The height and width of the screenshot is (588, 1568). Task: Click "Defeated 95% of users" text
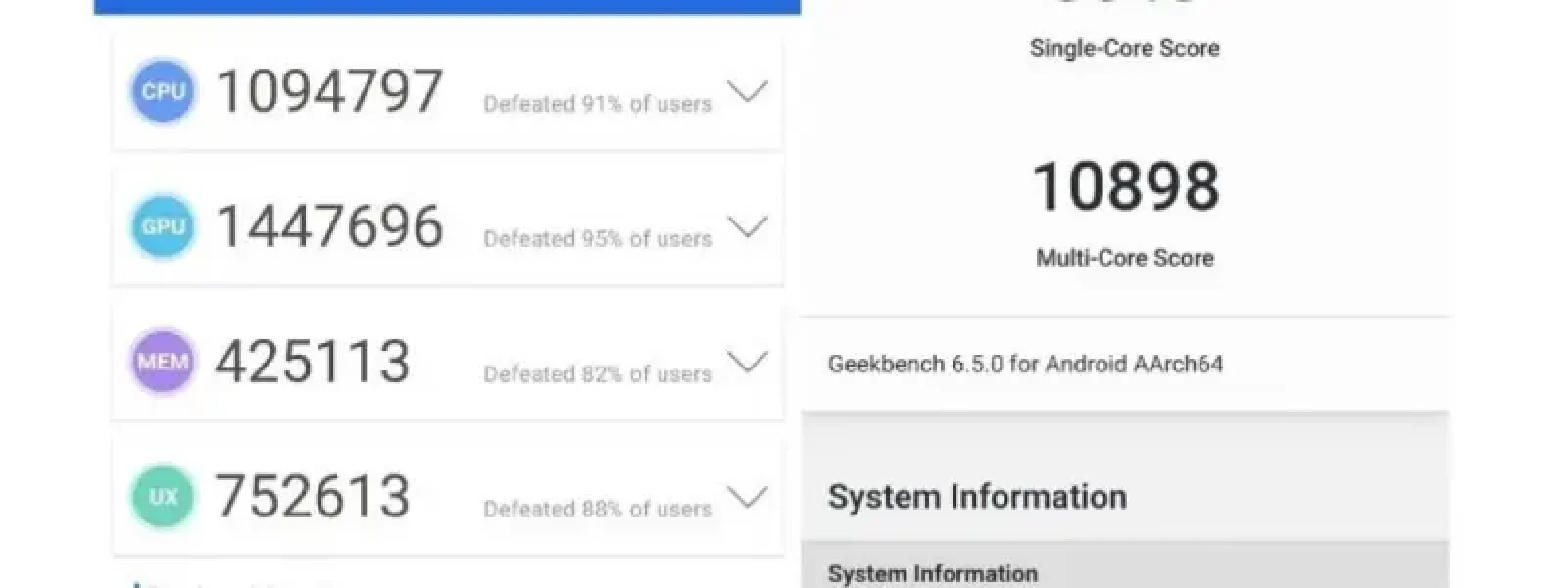[x=597, y=239]
